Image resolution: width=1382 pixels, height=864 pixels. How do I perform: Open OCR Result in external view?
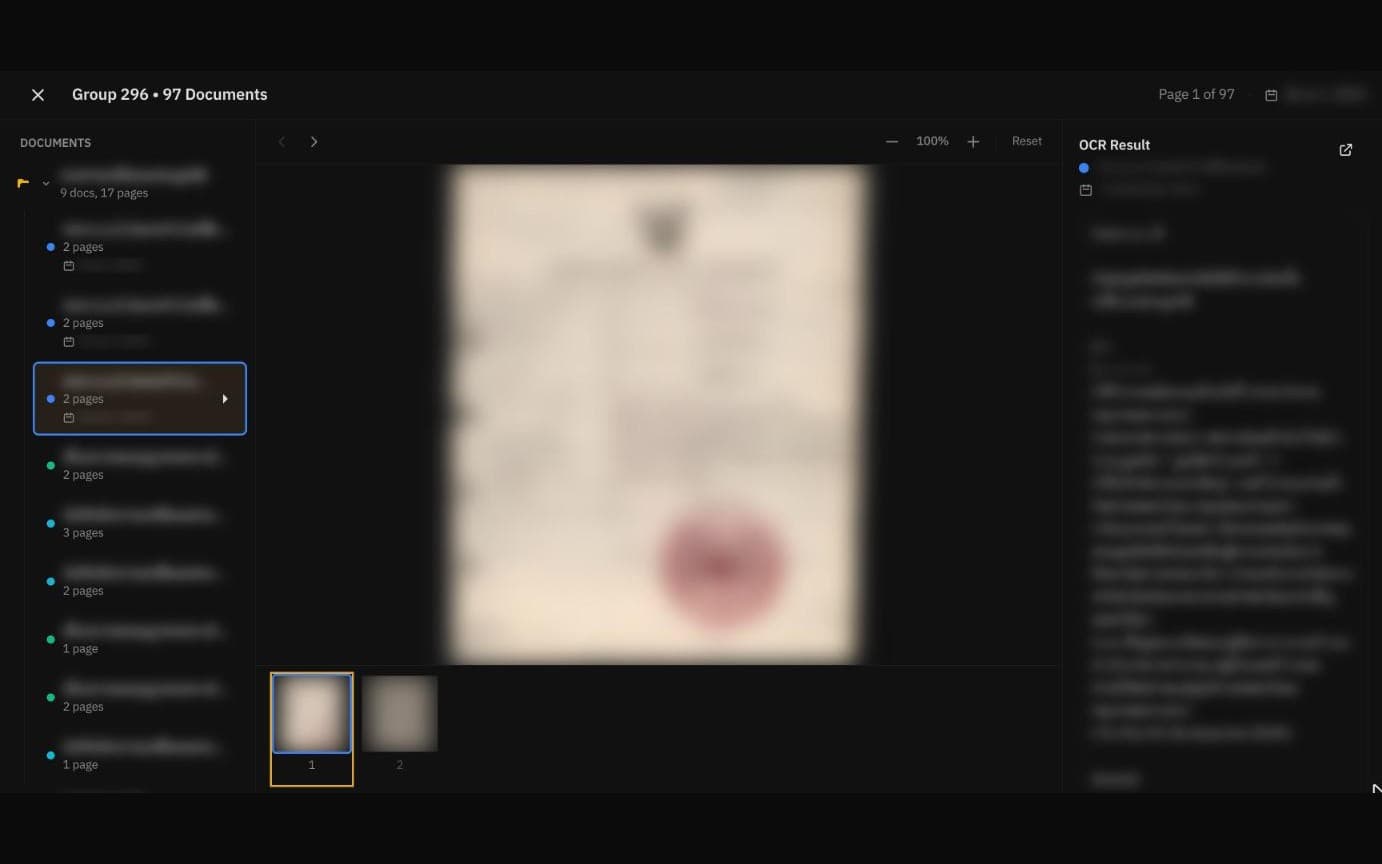1346,150
